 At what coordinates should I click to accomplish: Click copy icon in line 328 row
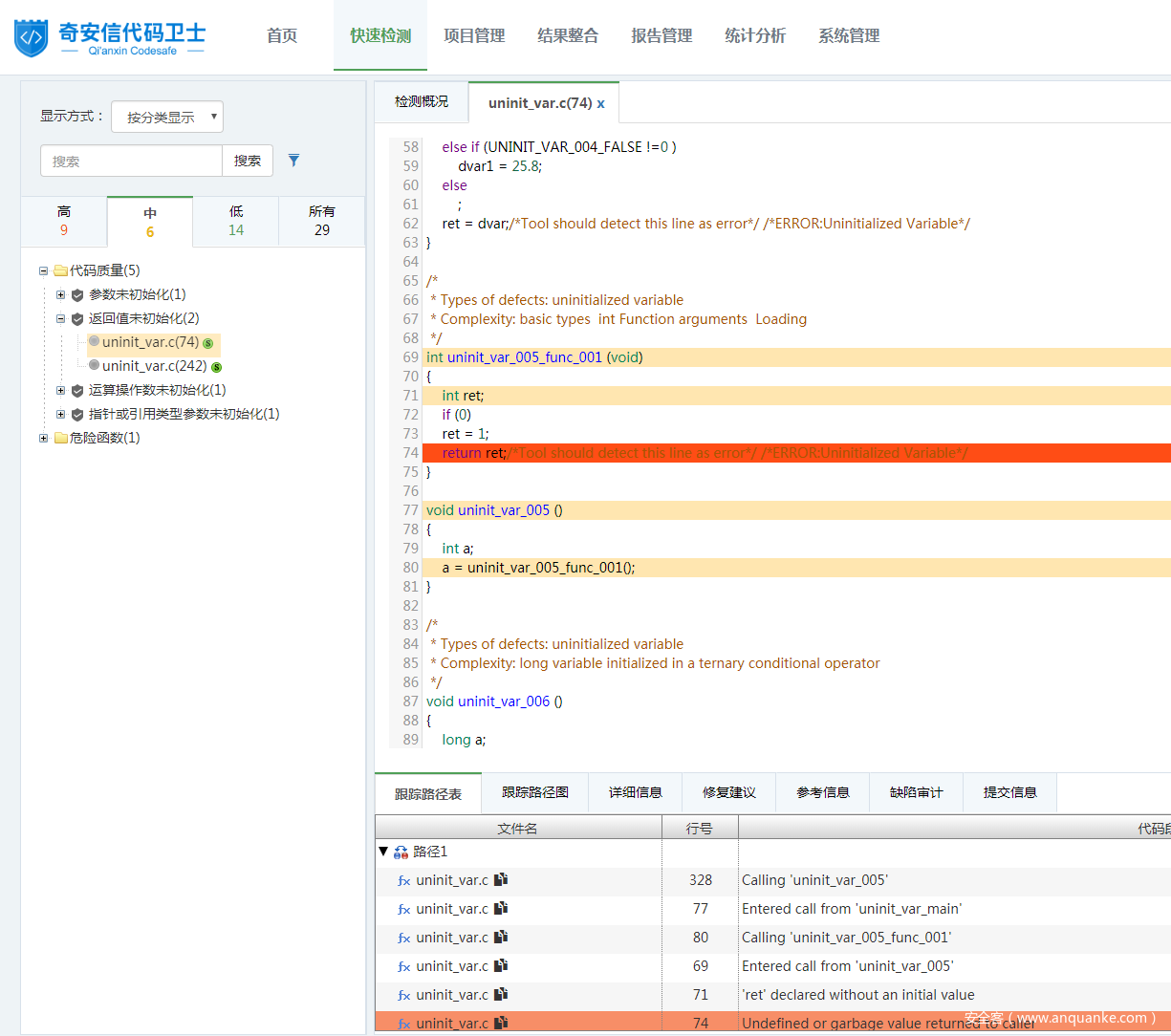(x=501, y=879)
